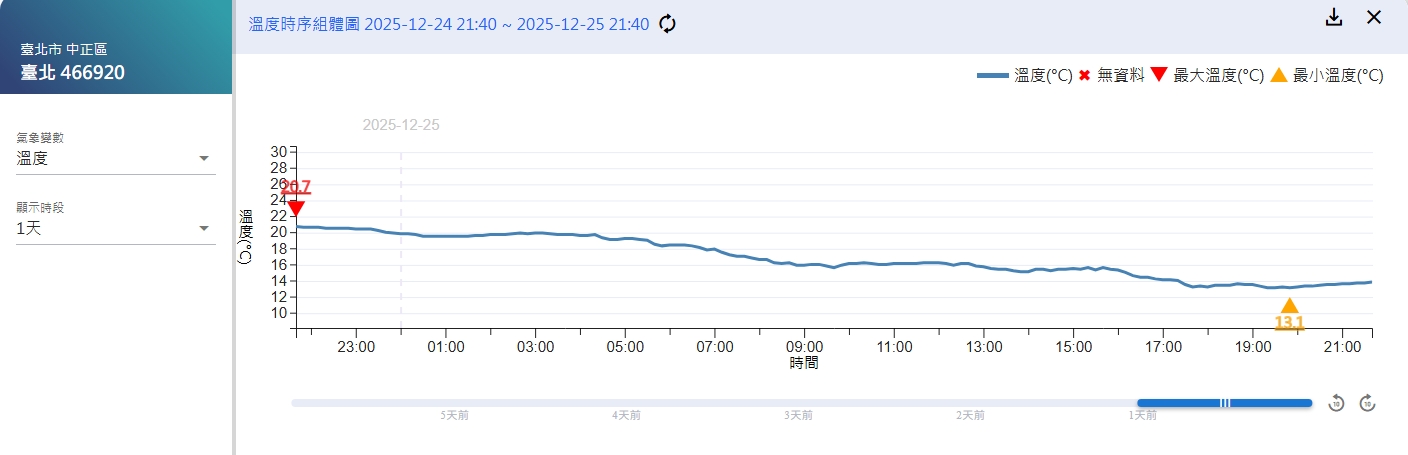Click the blue timeline range slider handle
Image resolution: width=1408 pixels, height=455 pixels.
(1225, 403)
